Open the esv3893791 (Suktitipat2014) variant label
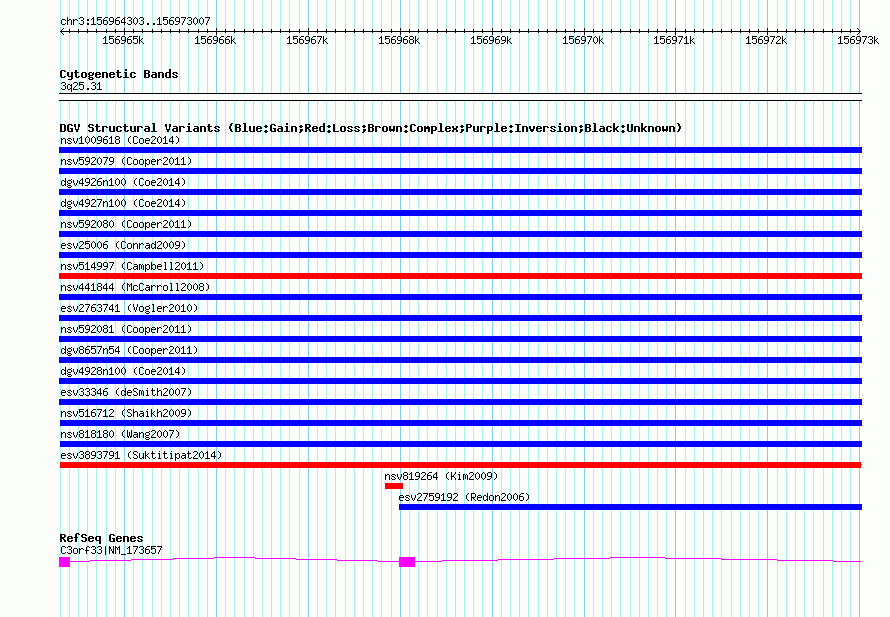The image size is (890, 617). click(x=141, y=455)
